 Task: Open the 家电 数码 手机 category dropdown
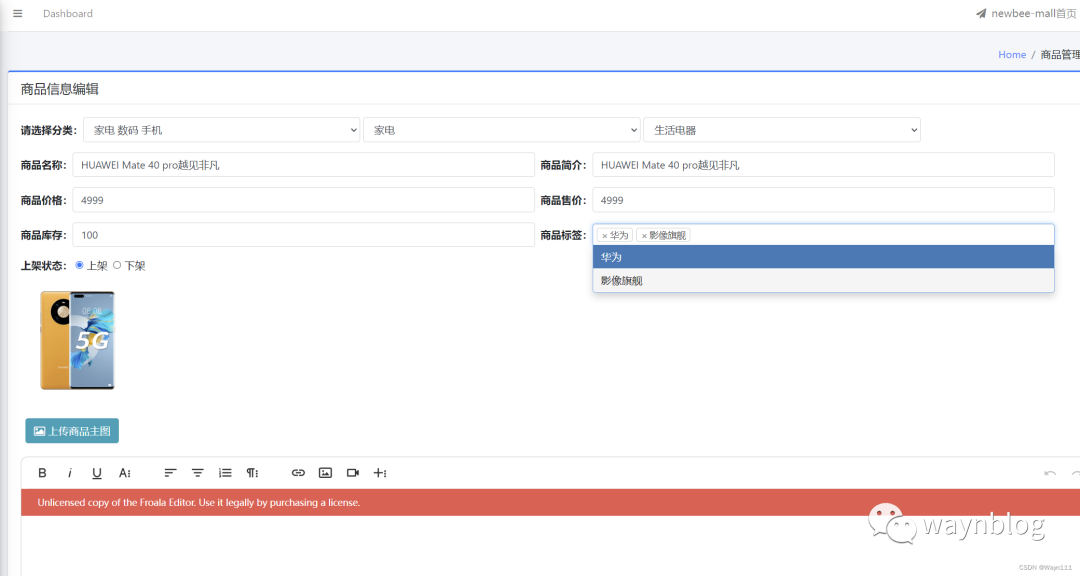[221, 130]
